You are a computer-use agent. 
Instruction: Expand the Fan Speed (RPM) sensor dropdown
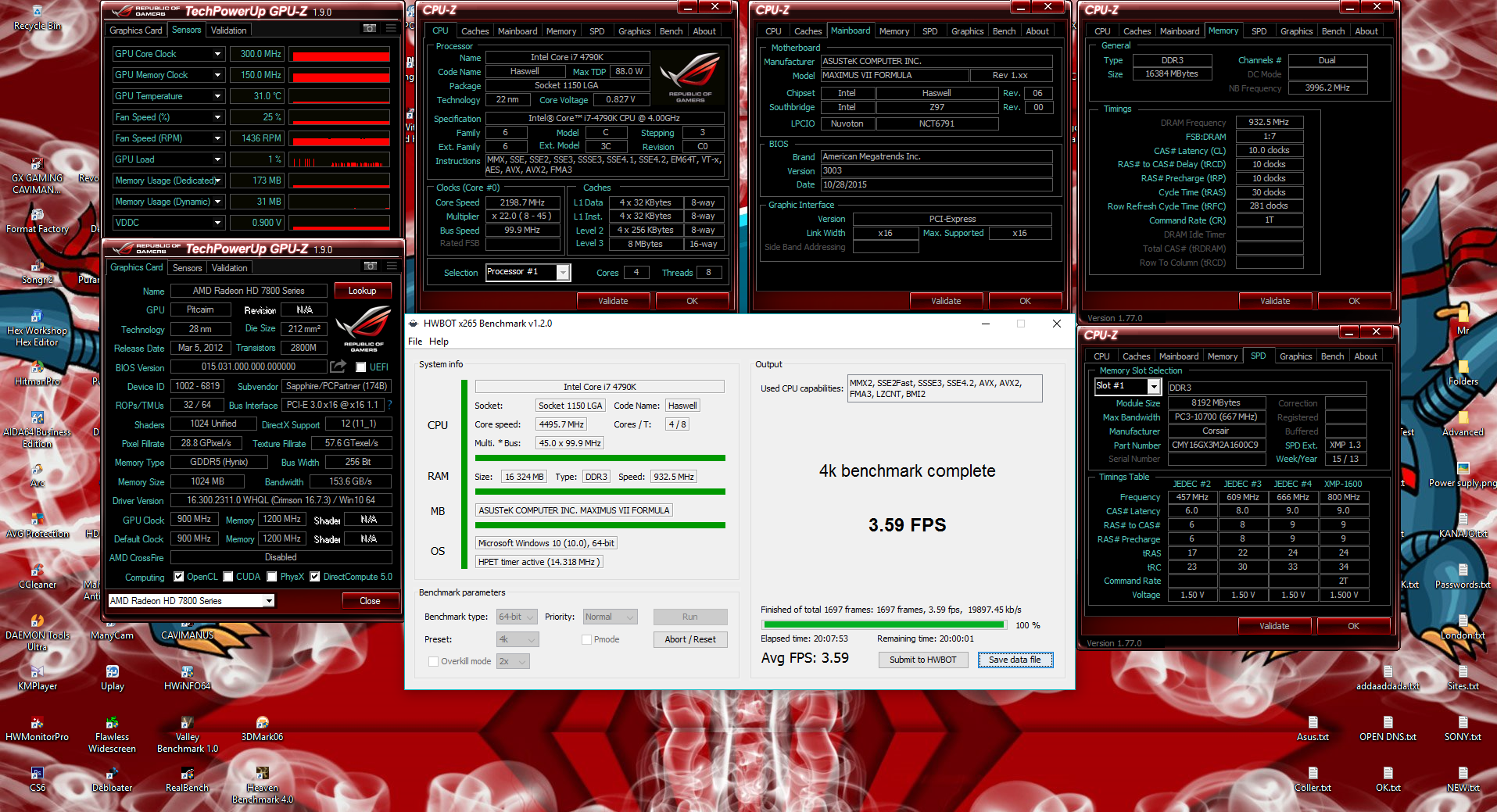click(217, 138)
